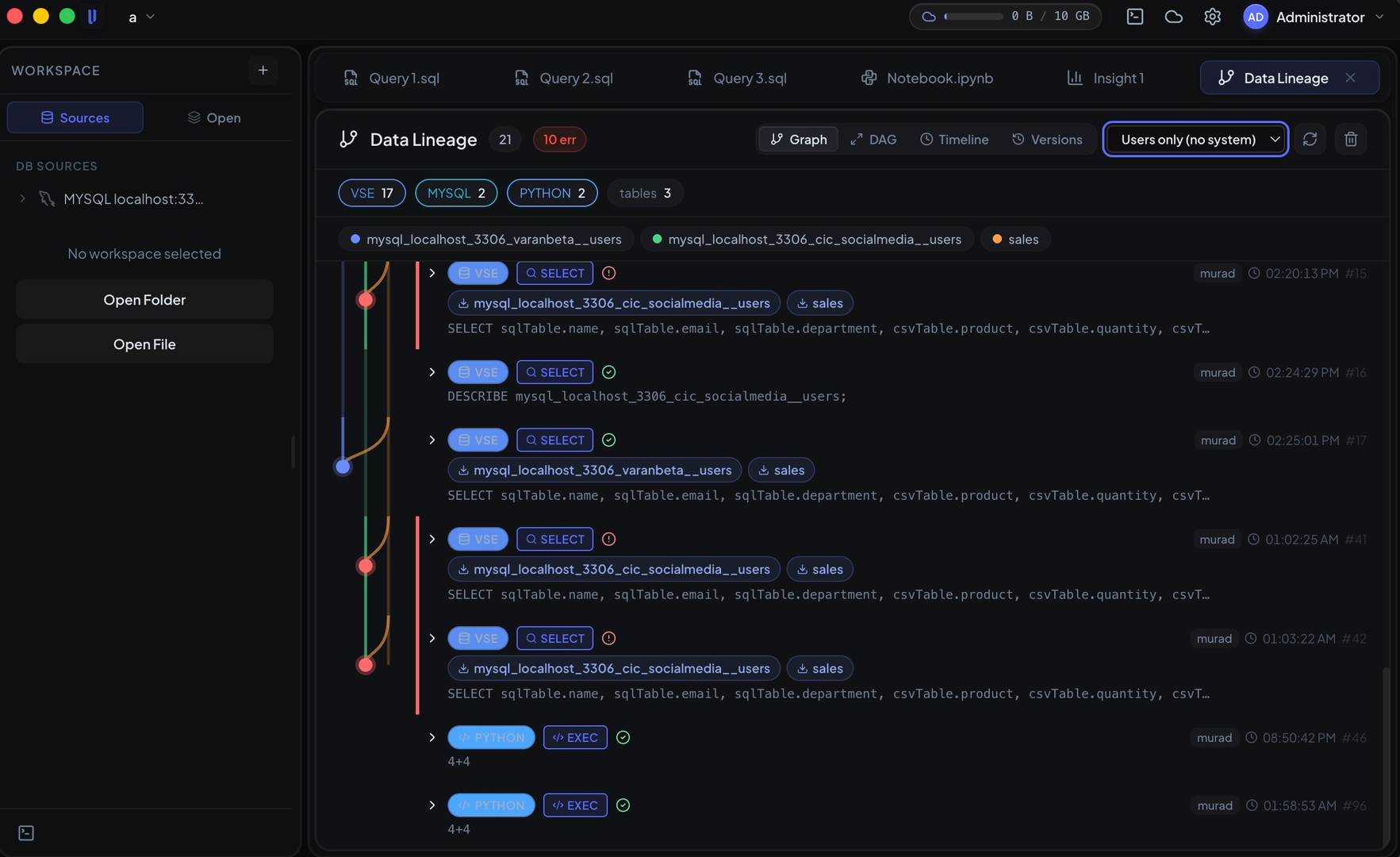
Task: Click the success check icon on entry #46
Action: [623, 737]
